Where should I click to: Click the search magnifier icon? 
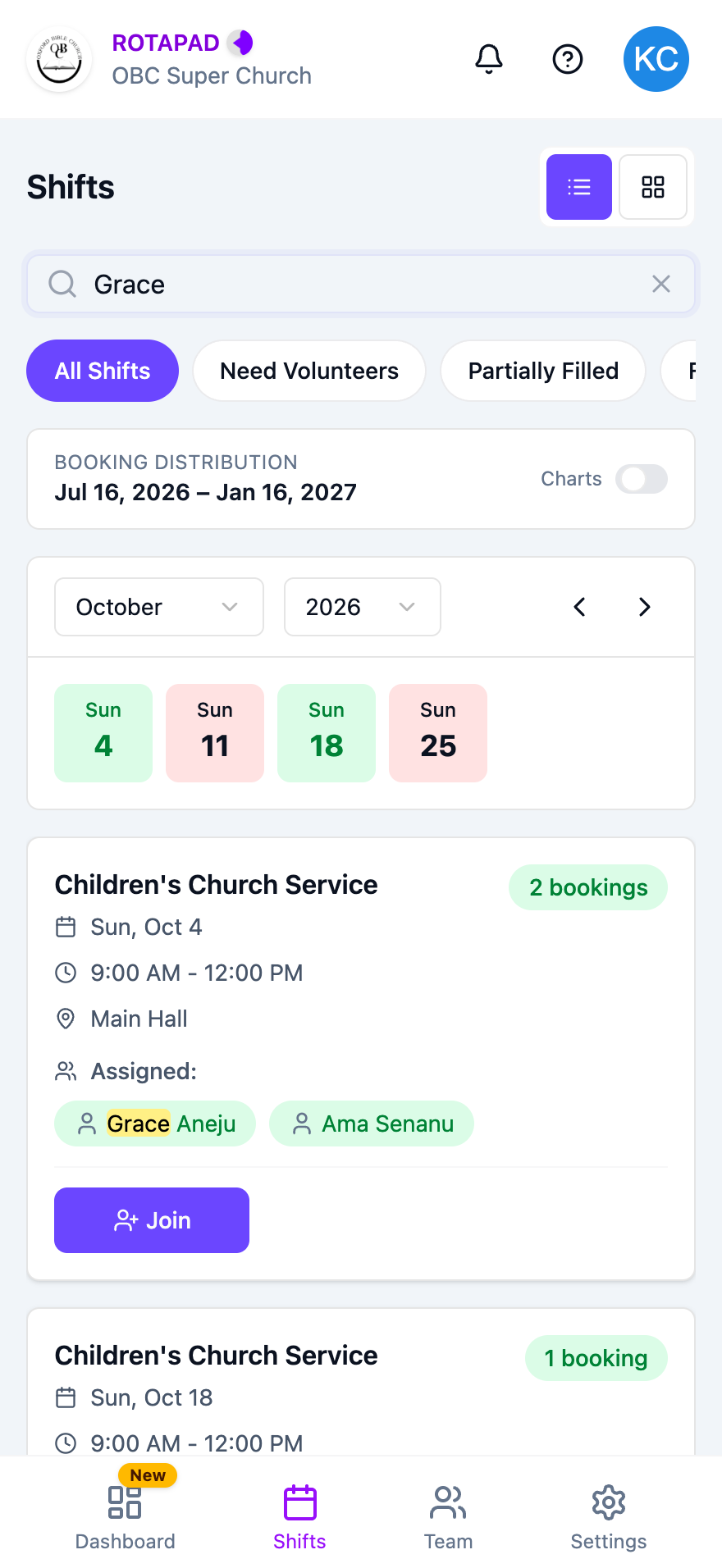[62, 284]
